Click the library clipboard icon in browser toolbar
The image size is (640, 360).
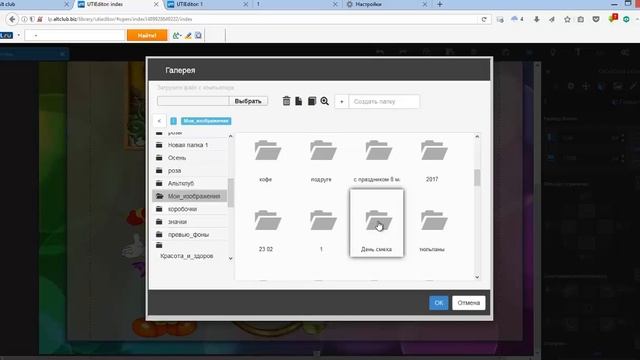coord(581,19)
